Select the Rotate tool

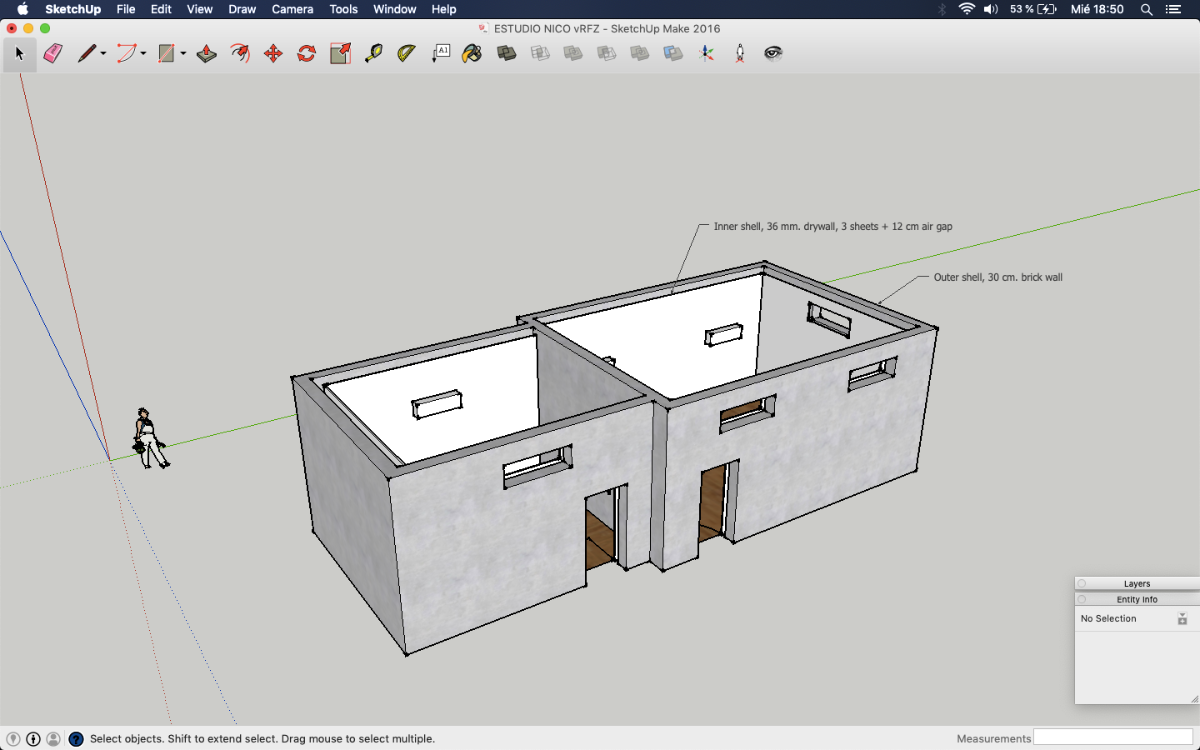[307, 53]
